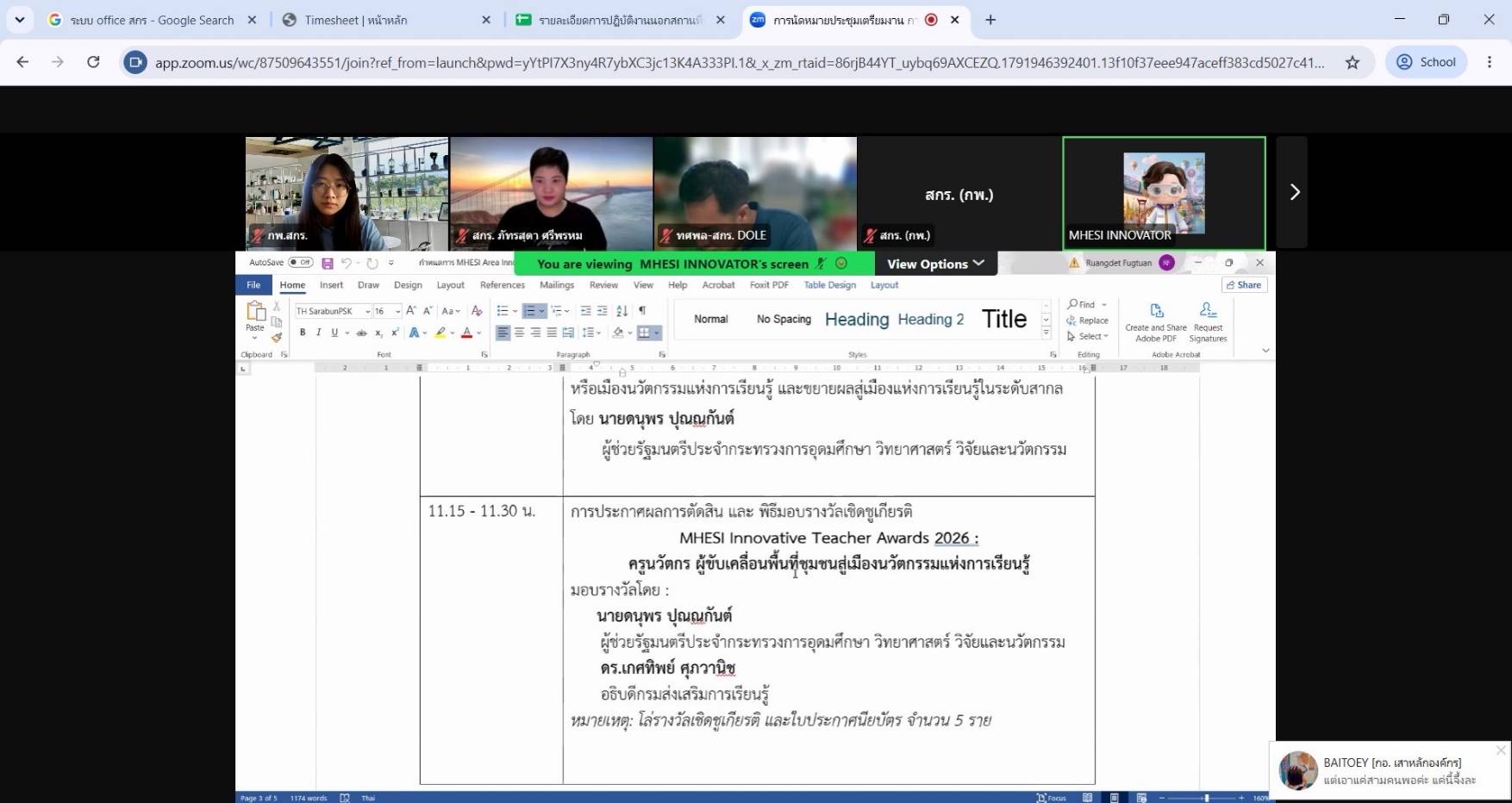Open the Insert ribbon tab

click(331, 285)
